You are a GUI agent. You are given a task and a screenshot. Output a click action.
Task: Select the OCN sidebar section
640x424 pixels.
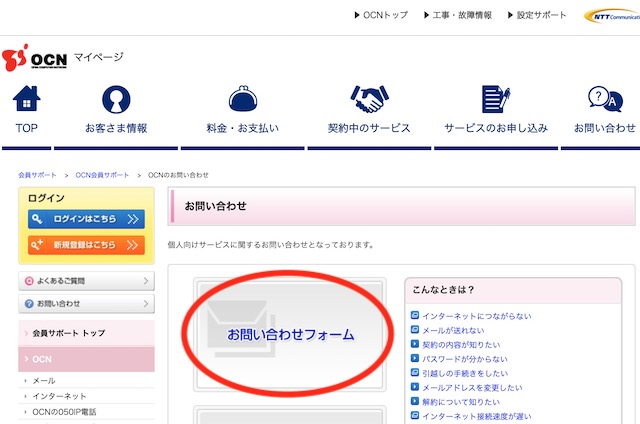tap(86, 359)
